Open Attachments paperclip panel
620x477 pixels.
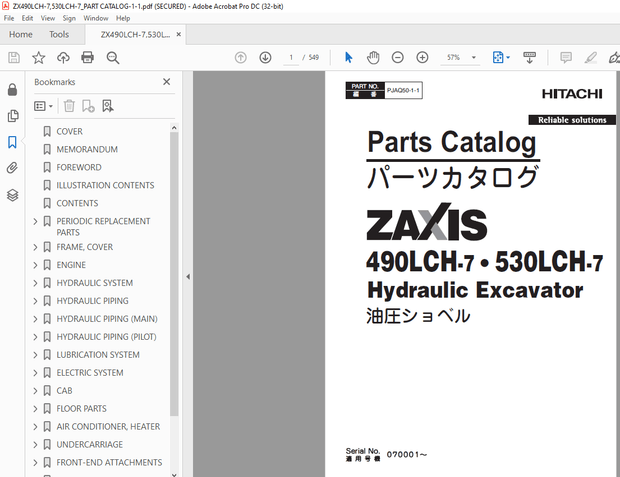coord(12,168)
